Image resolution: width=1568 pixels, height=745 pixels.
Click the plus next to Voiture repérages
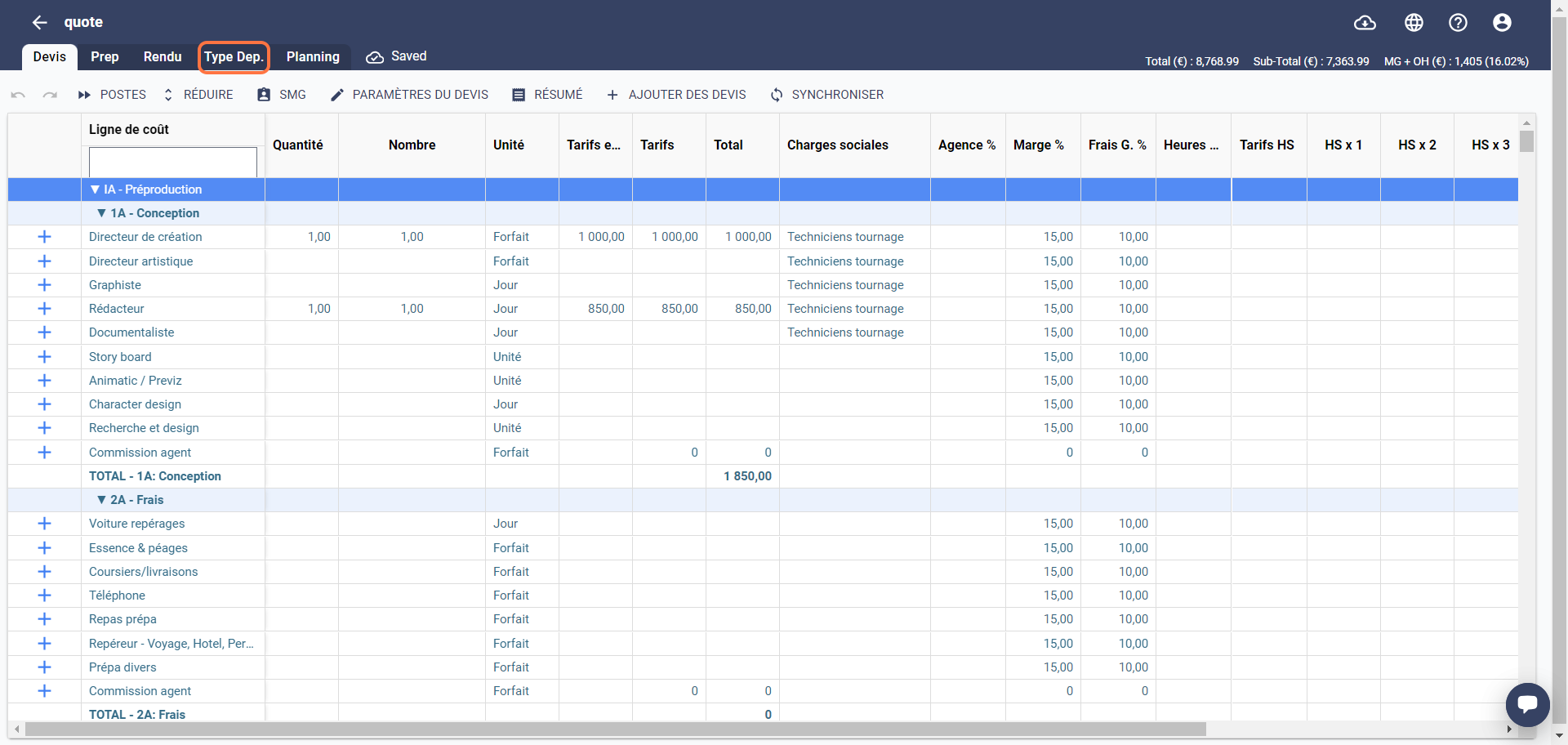click(45, 524)
